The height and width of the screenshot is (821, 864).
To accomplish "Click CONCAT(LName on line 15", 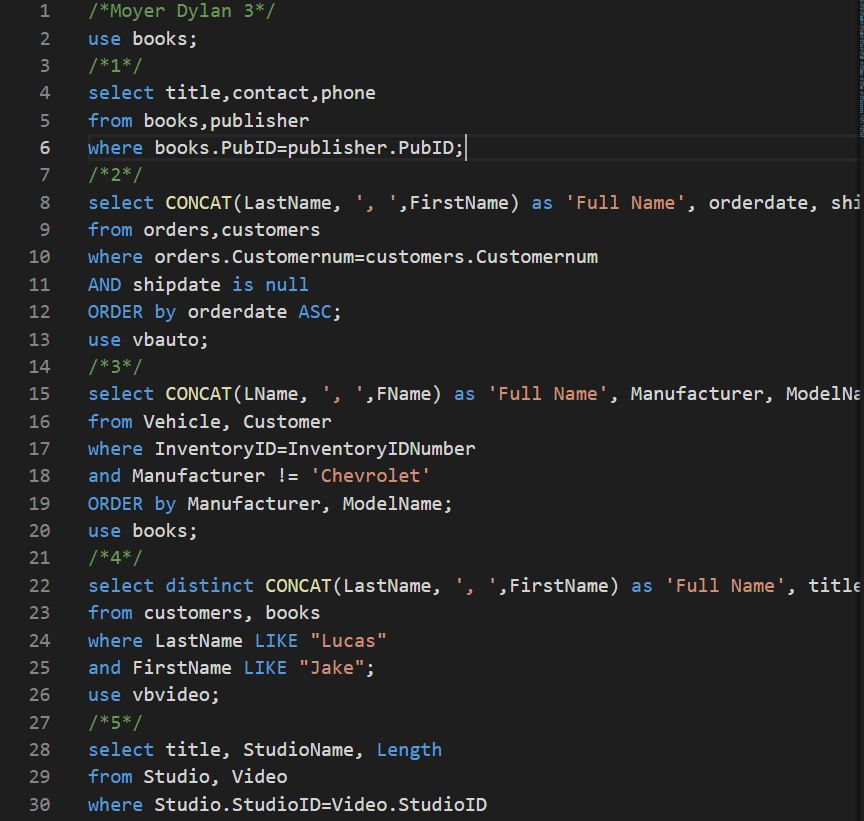I will coord(231,394).
